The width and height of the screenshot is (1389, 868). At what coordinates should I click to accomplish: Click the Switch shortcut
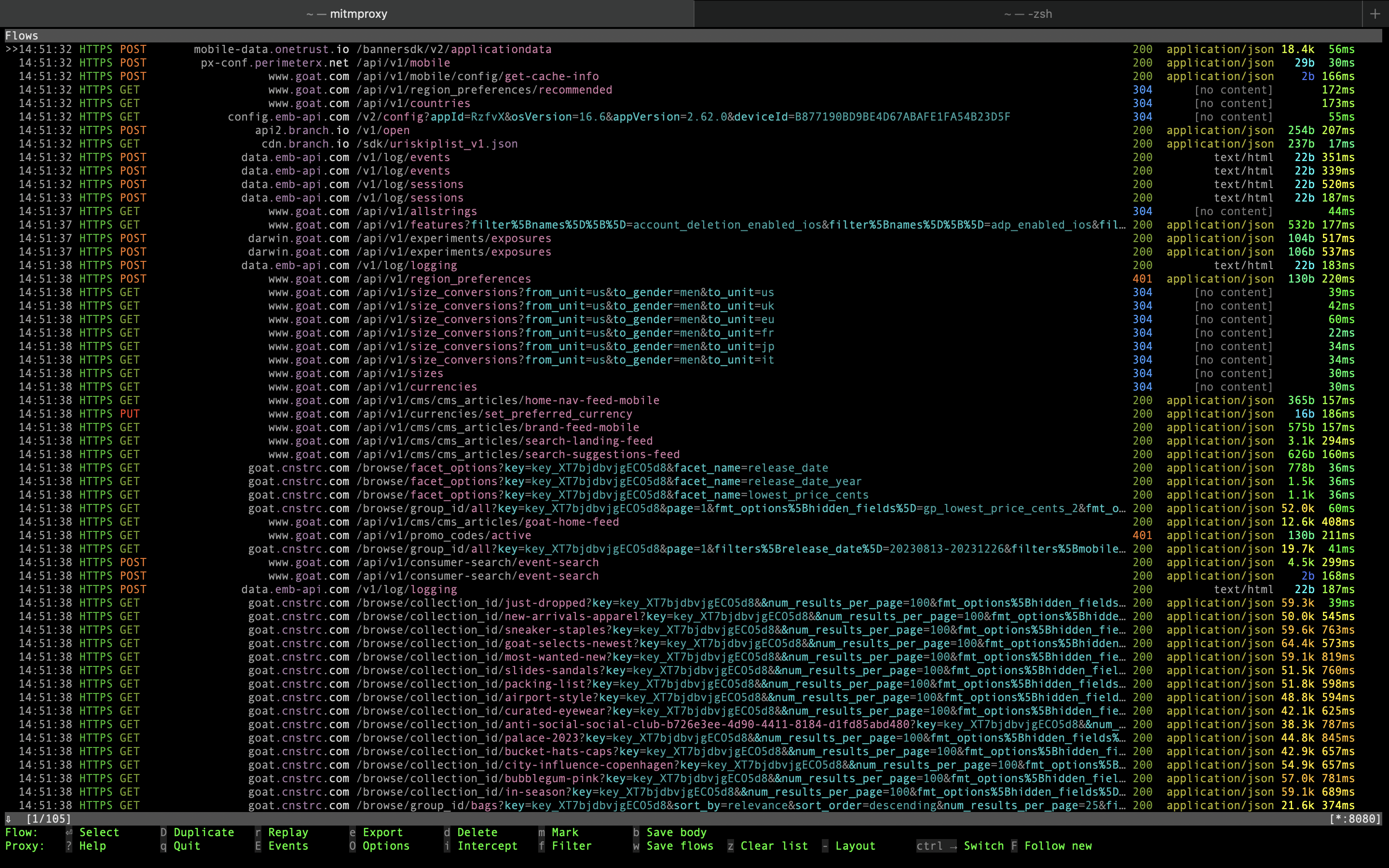tap(960, 846)
